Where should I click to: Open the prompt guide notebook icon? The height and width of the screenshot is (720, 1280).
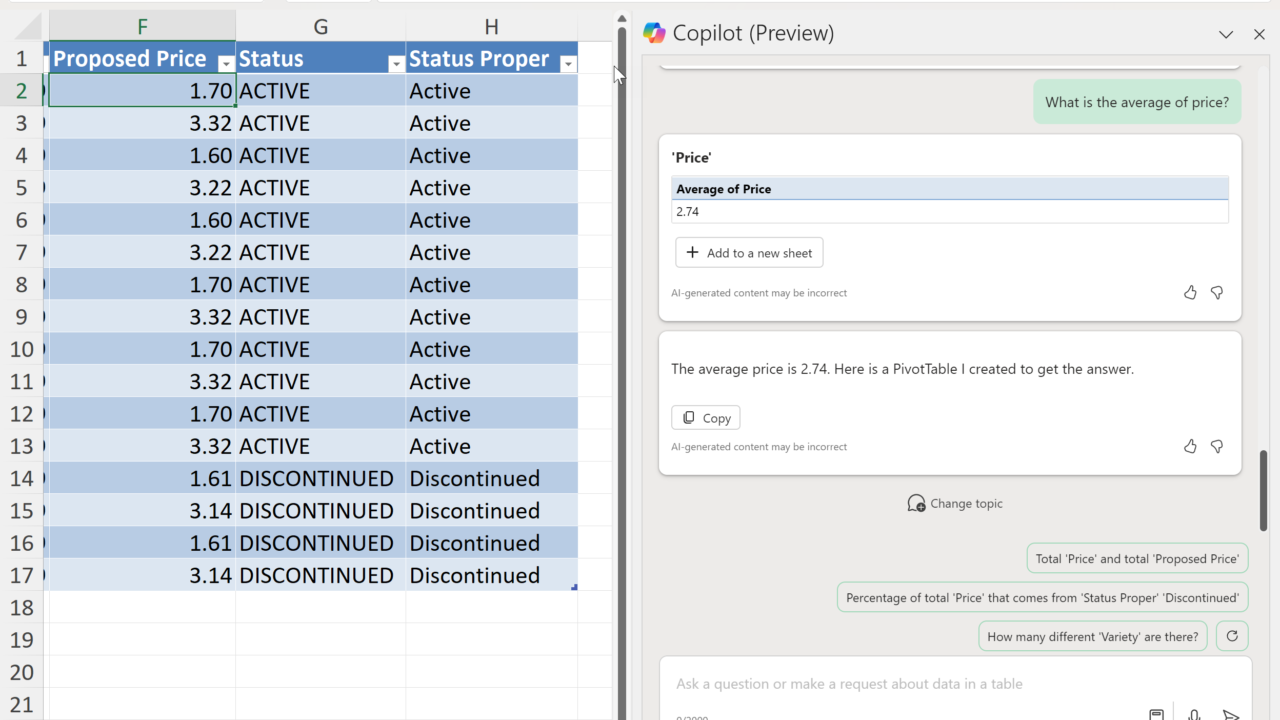(x=1156, y=714)
